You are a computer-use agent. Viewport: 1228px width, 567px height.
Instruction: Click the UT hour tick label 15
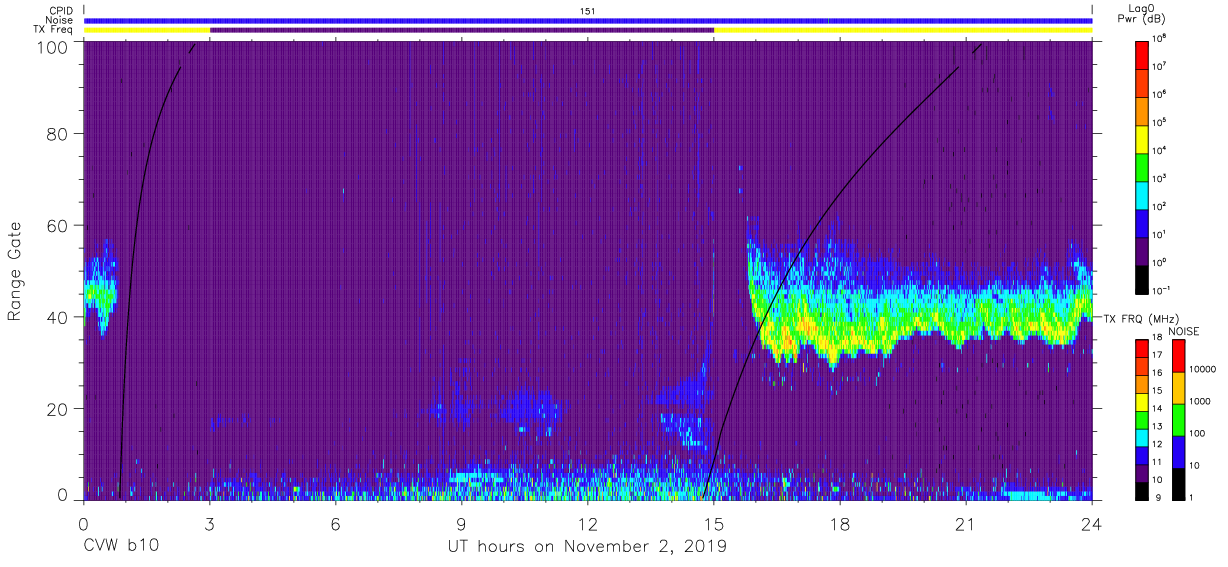[x=714, y=523]
